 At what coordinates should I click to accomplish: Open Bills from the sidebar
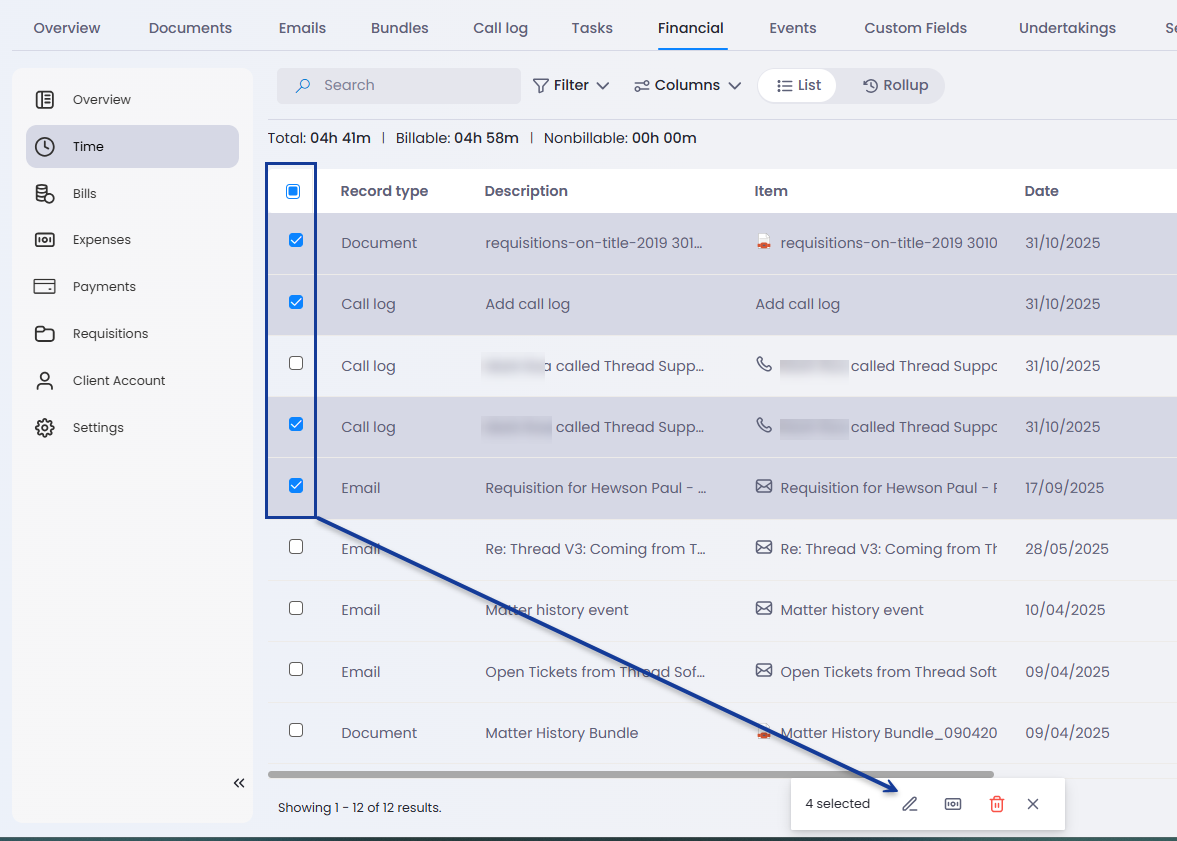click(x=85, y=193)
